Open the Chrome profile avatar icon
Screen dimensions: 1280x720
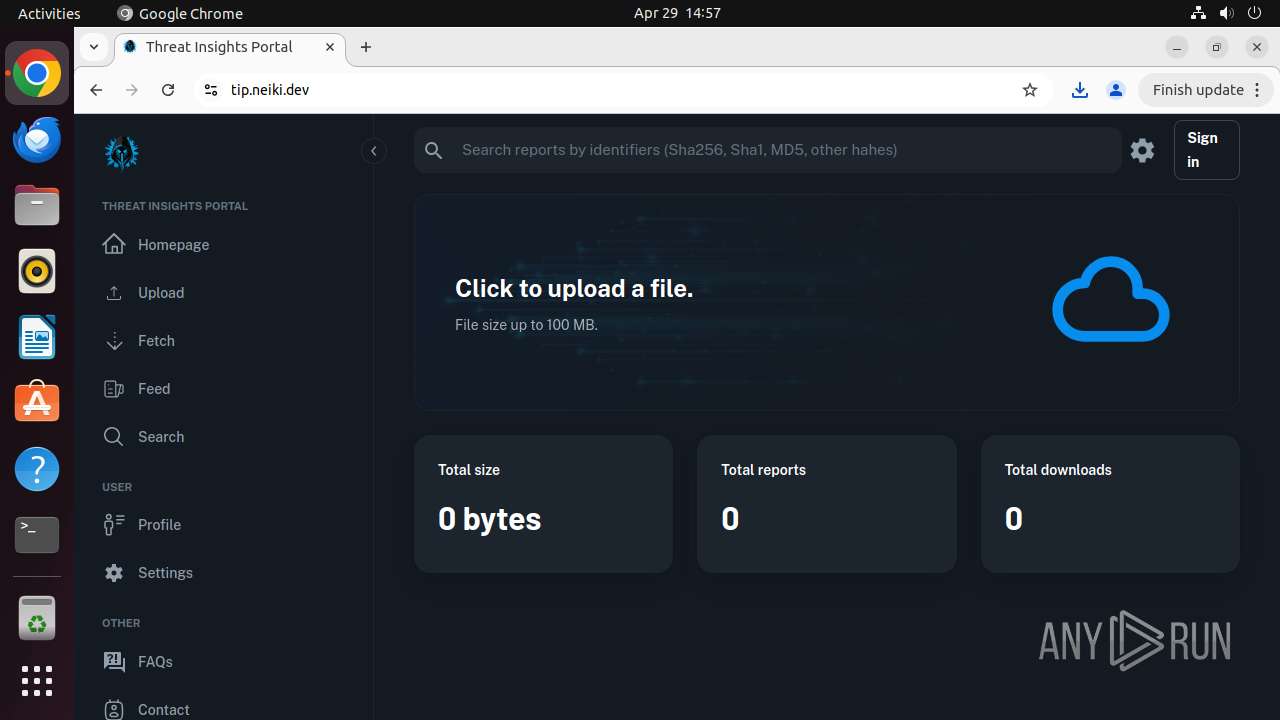coord(1116,90)
